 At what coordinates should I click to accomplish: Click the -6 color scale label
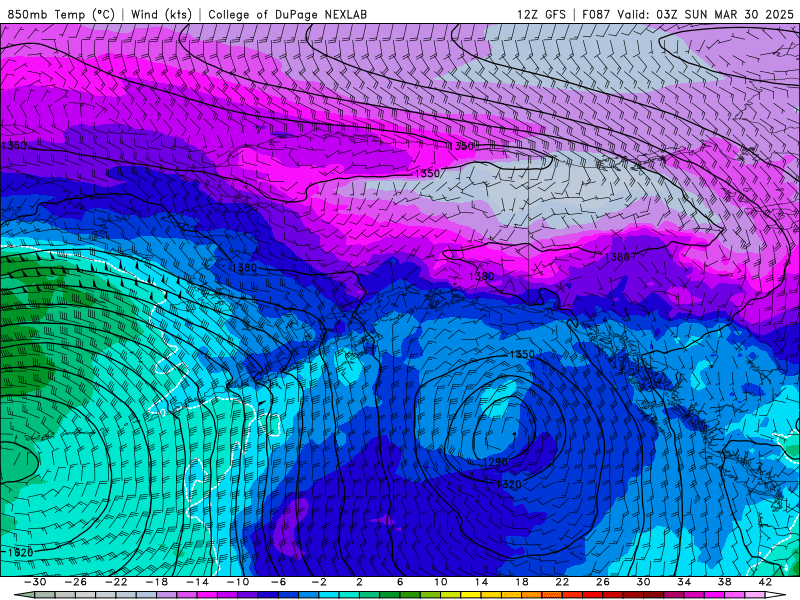(279, 582)
